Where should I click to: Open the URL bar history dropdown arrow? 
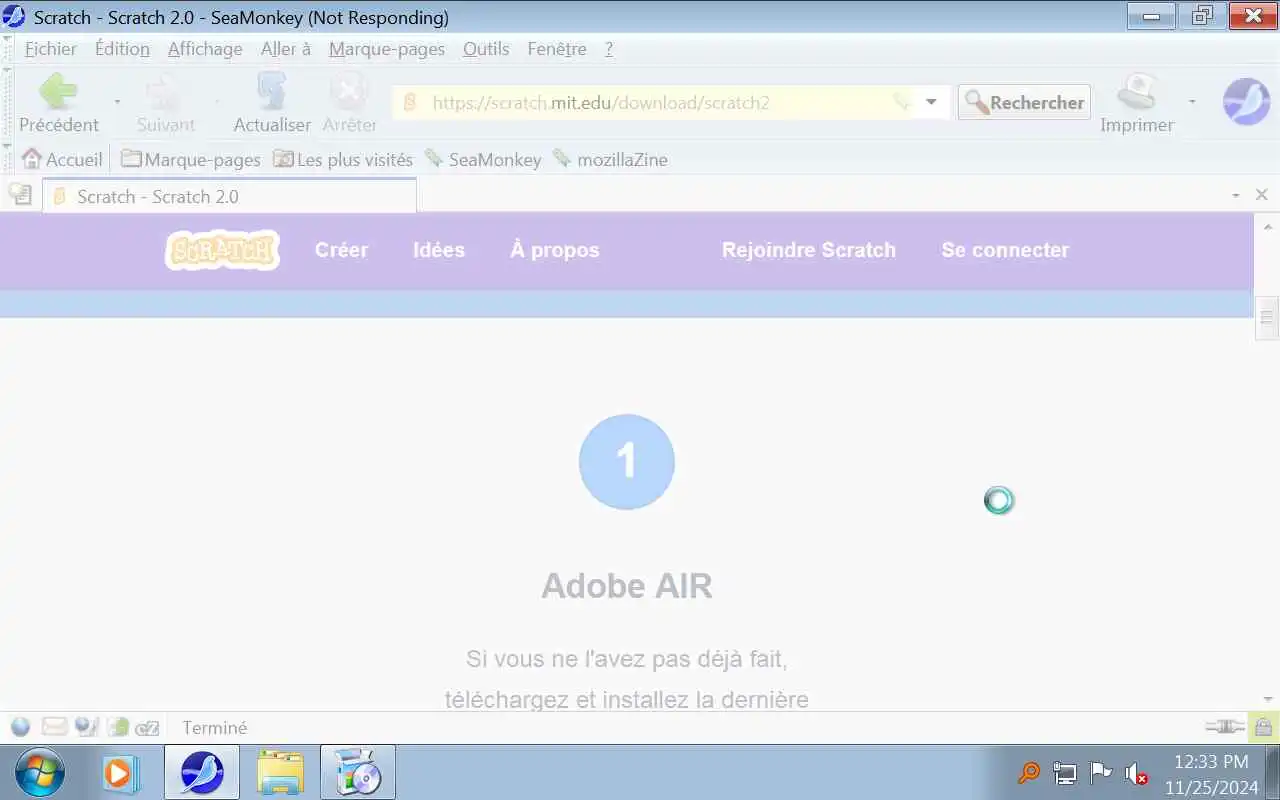[931, 102]
